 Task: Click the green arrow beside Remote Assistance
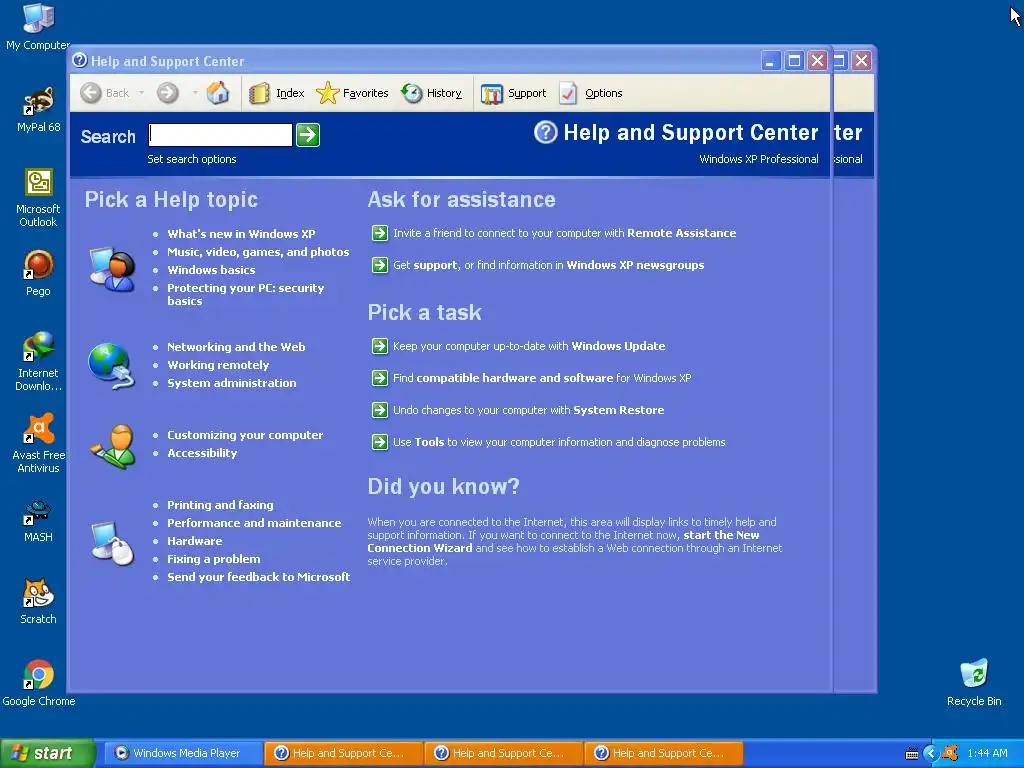[379, 233]
